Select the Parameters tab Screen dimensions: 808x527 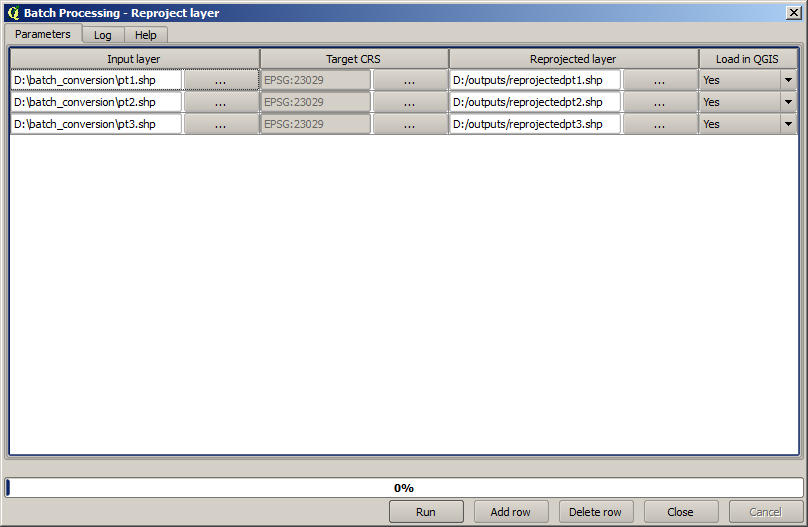43,34
